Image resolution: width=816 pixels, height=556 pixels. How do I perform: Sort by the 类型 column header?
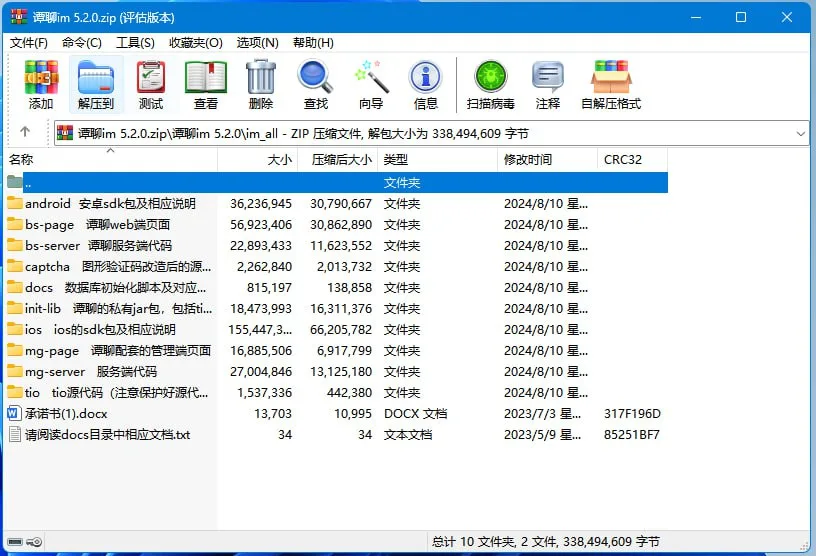pyautogui.click(x=438, y=159)
